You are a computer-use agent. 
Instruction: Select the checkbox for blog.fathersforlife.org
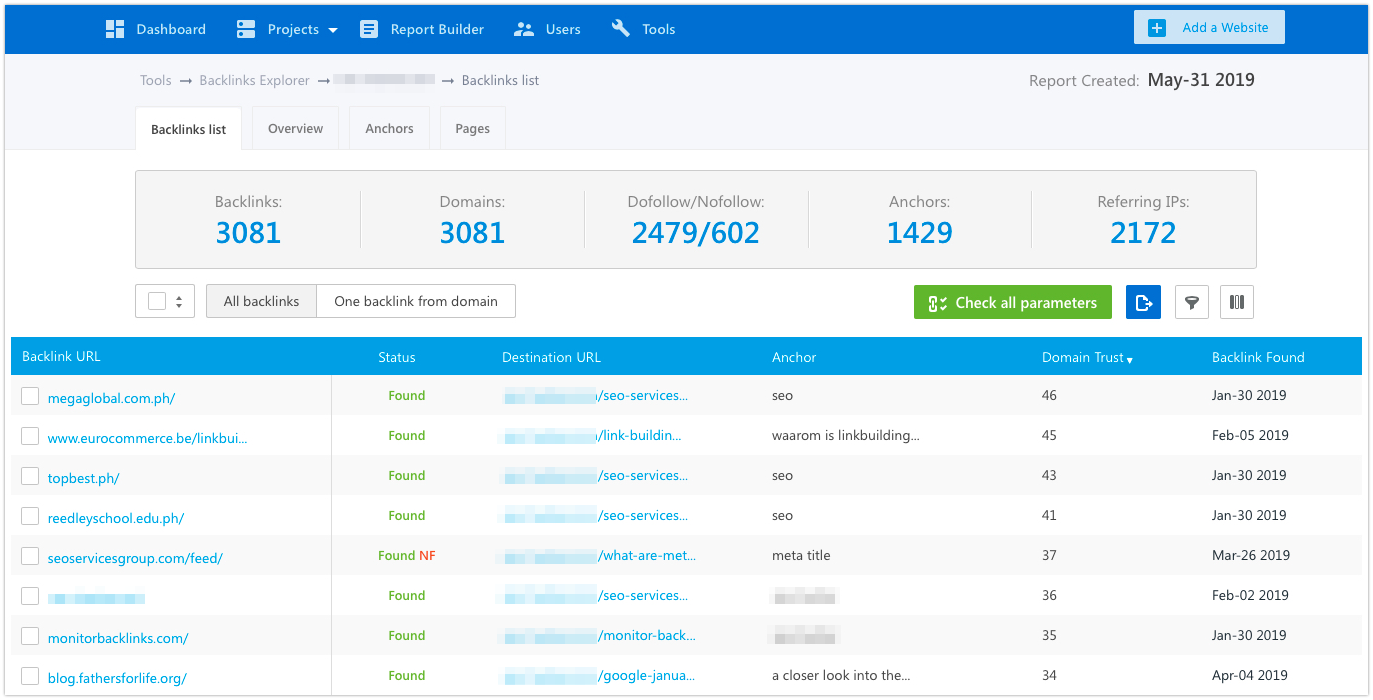point(30,675)
